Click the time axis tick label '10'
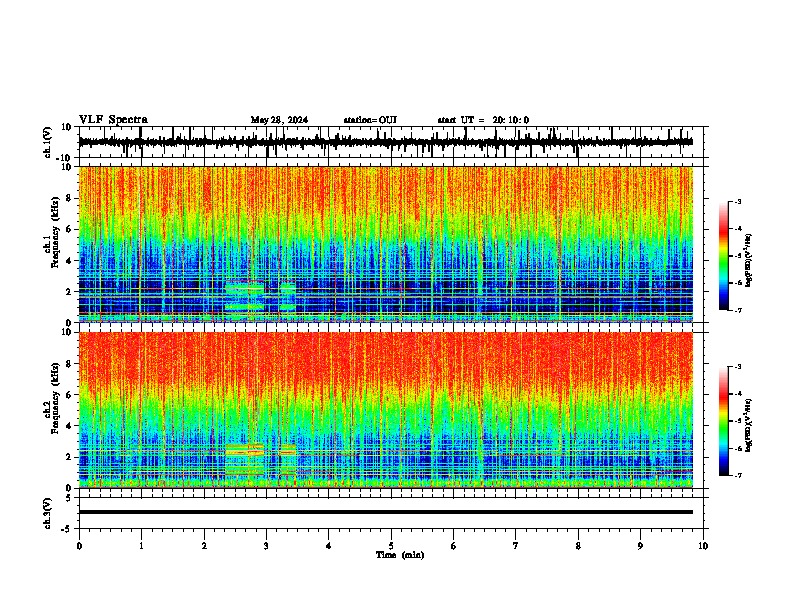This screenshot has height=612, width=792. pyautogui.click(x=703, y=546)
